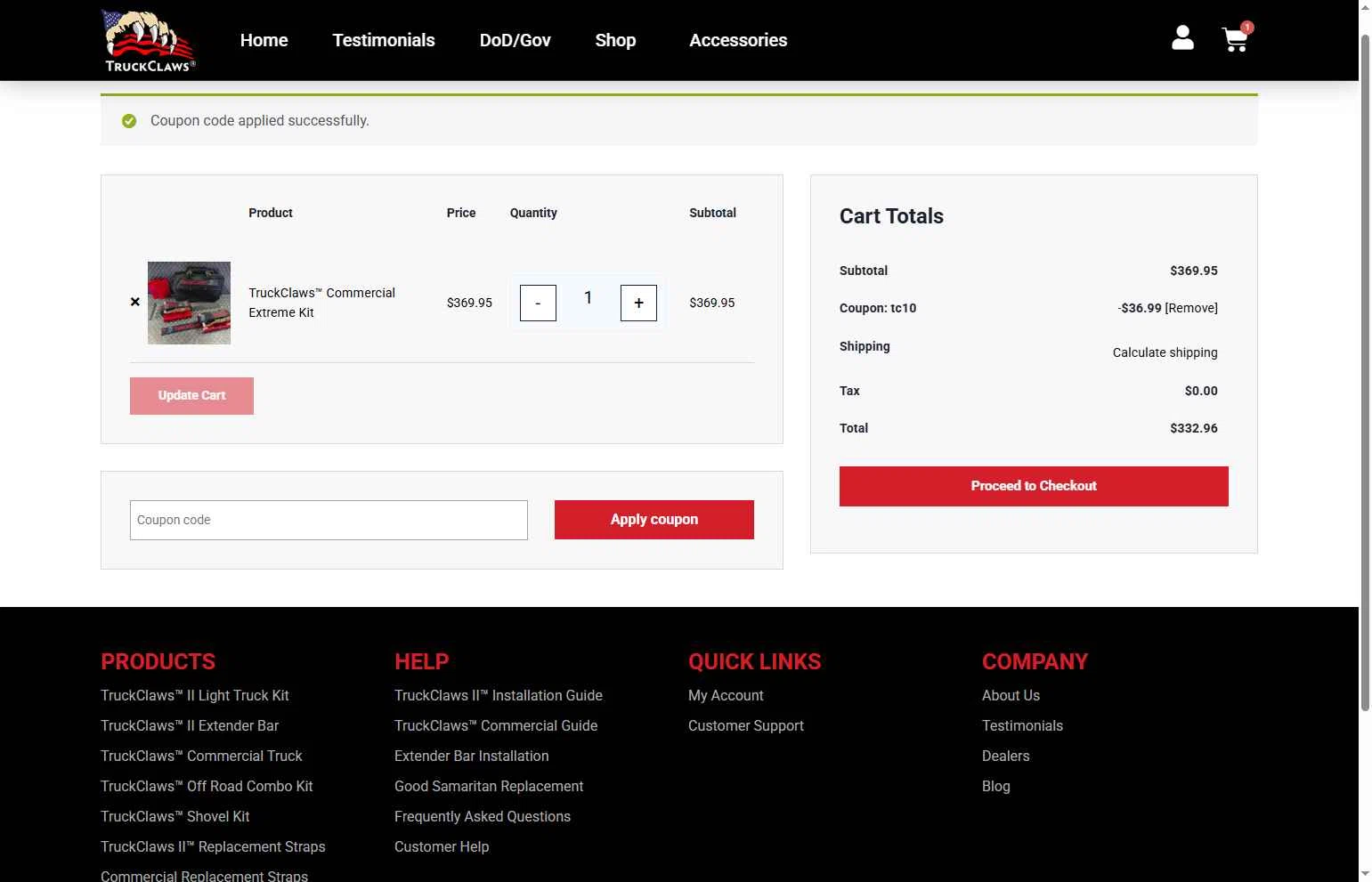Open Customer Support quick link
Viewport: 1372px width, 882px height.
(x=746, y=726)
